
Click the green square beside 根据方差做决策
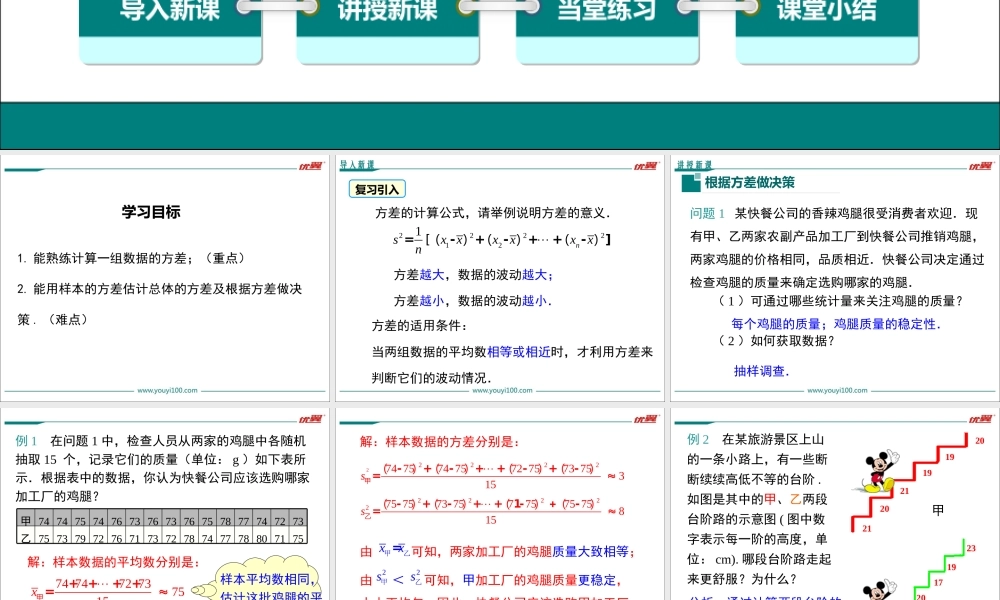tap(688, 183)
